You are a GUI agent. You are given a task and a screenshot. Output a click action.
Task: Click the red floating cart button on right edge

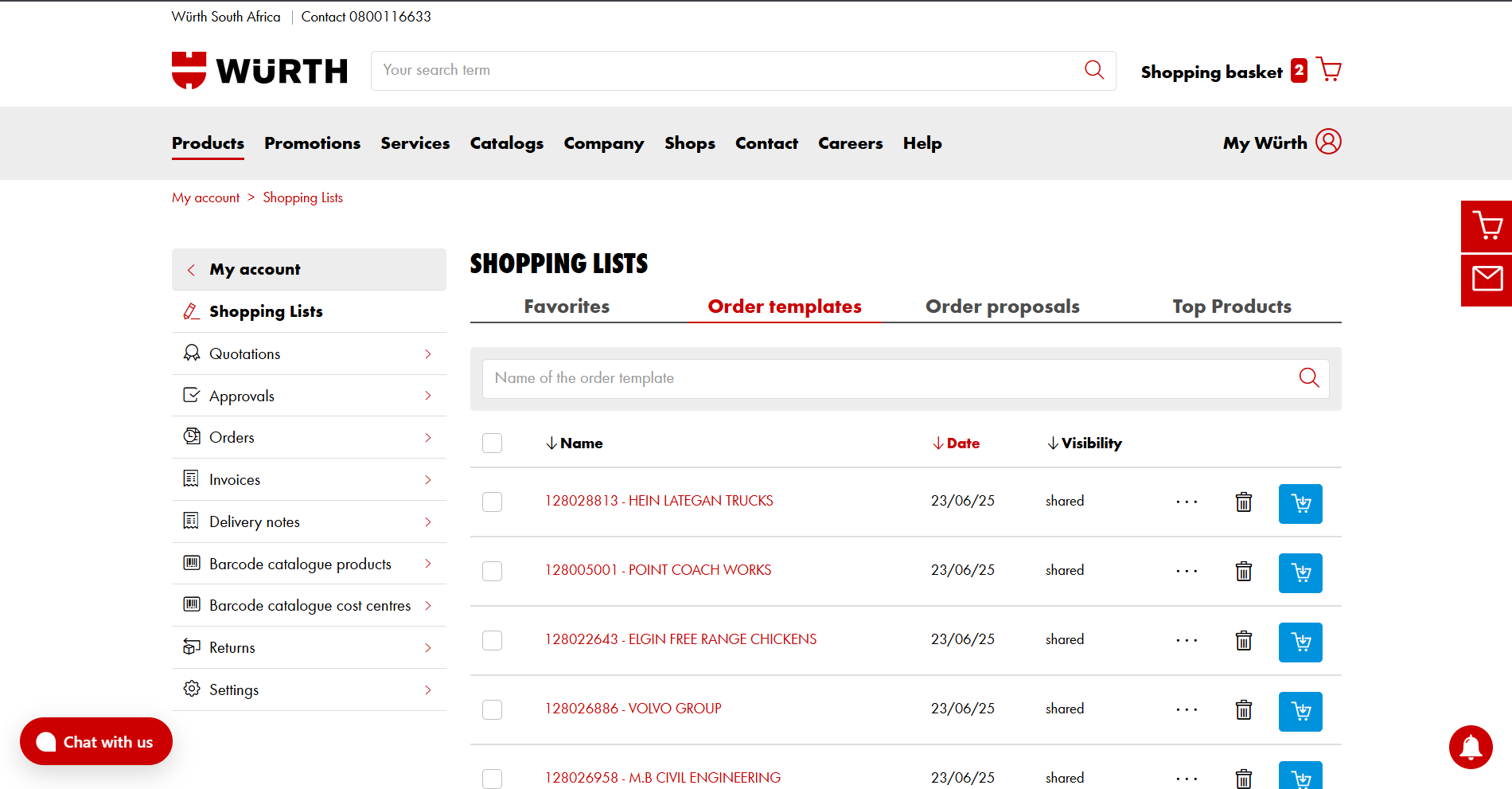tap(1487, 226)
